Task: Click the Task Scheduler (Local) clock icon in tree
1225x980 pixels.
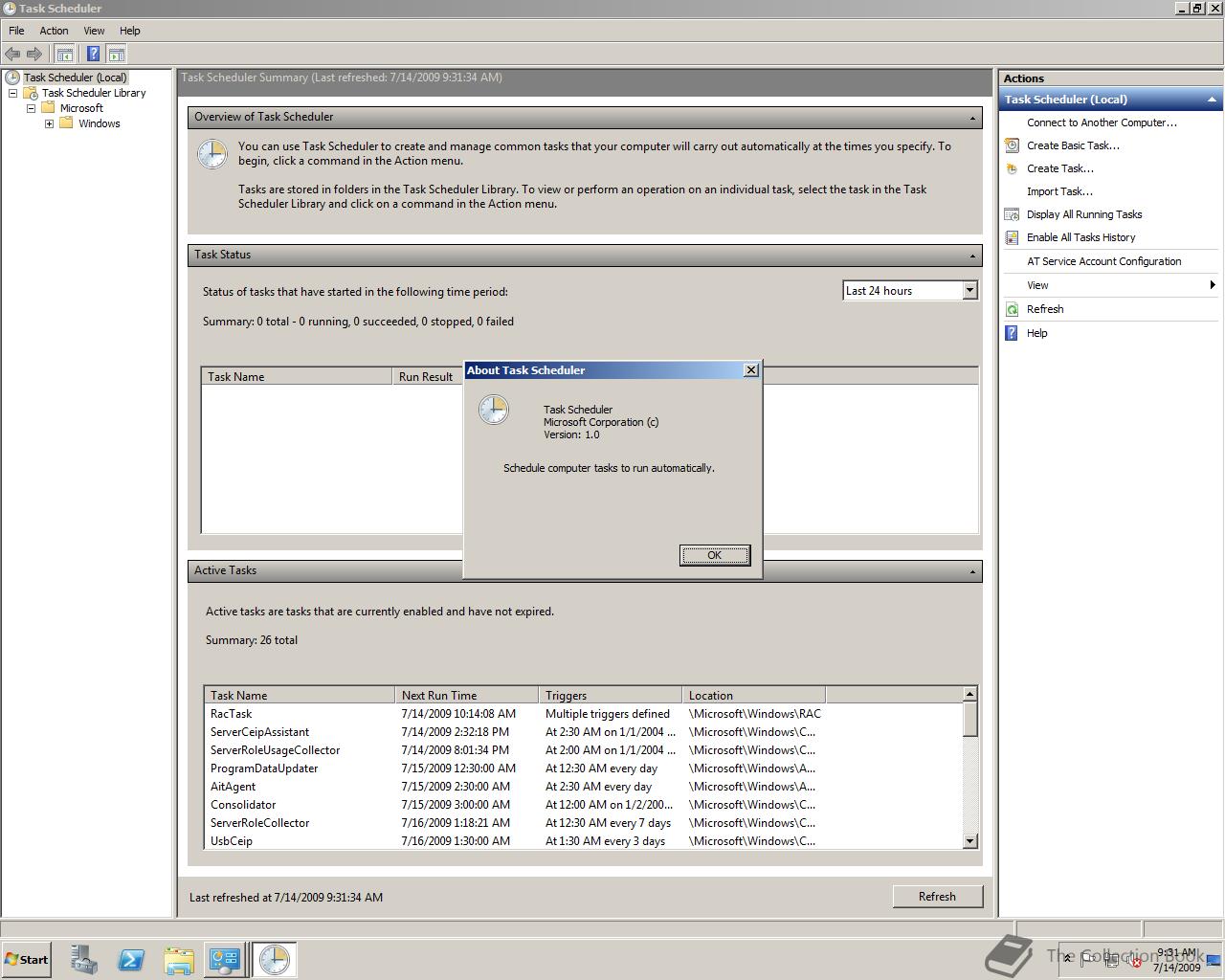Action: click(12, 78)
